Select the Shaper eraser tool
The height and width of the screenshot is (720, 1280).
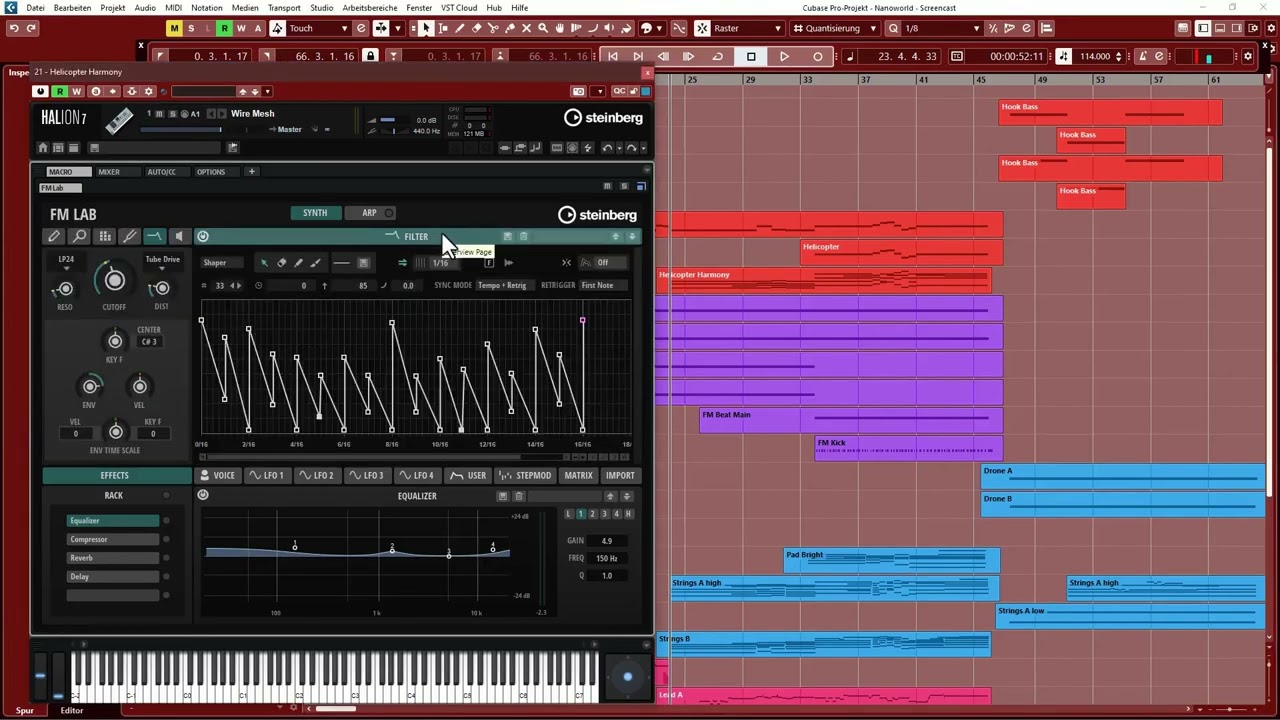point(281,263)
